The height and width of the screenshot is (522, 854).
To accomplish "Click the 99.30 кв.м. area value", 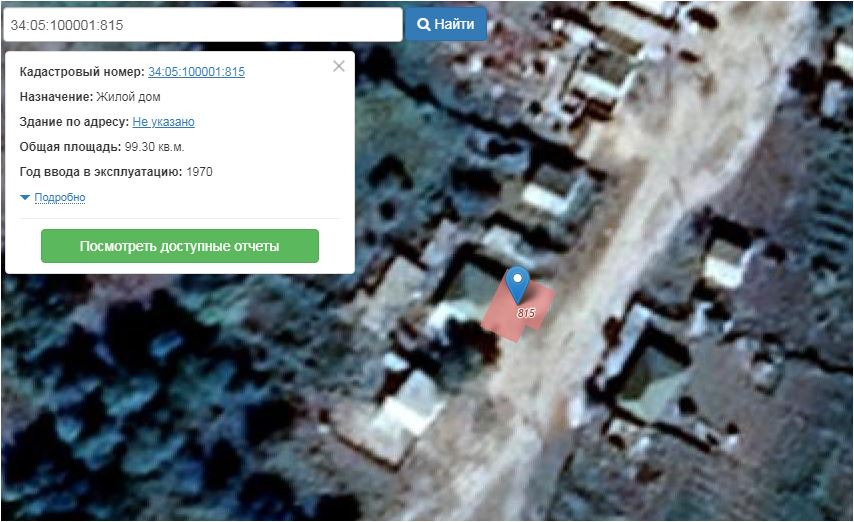I will (x=155, y=147).
